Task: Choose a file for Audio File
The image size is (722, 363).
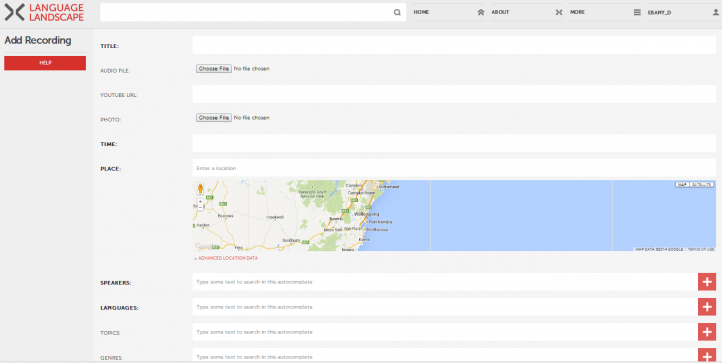Action: click(214, 69)
